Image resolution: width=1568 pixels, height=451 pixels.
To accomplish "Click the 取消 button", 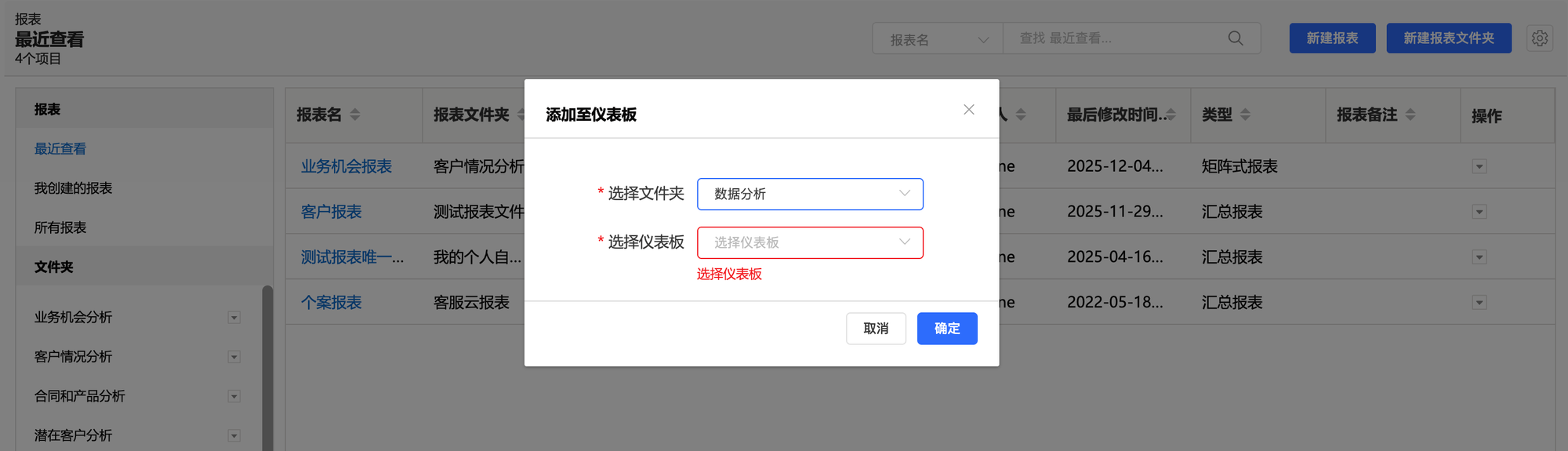I will (876, 329).
